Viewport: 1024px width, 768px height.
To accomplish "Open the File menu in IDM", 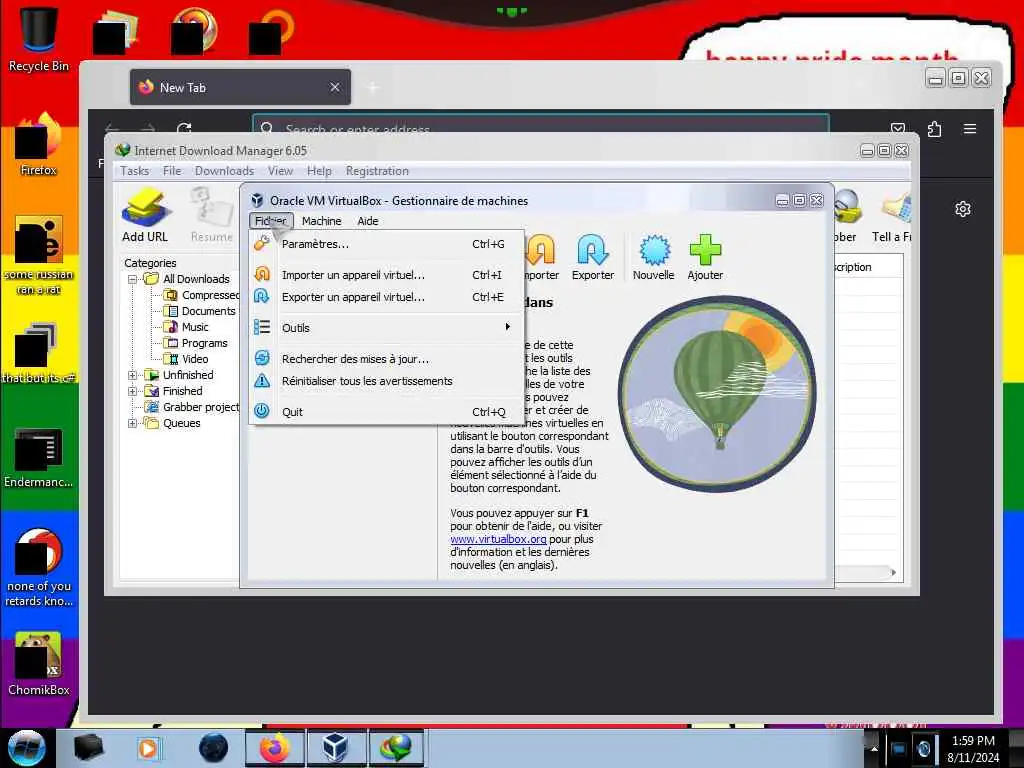I will point(172,171).
